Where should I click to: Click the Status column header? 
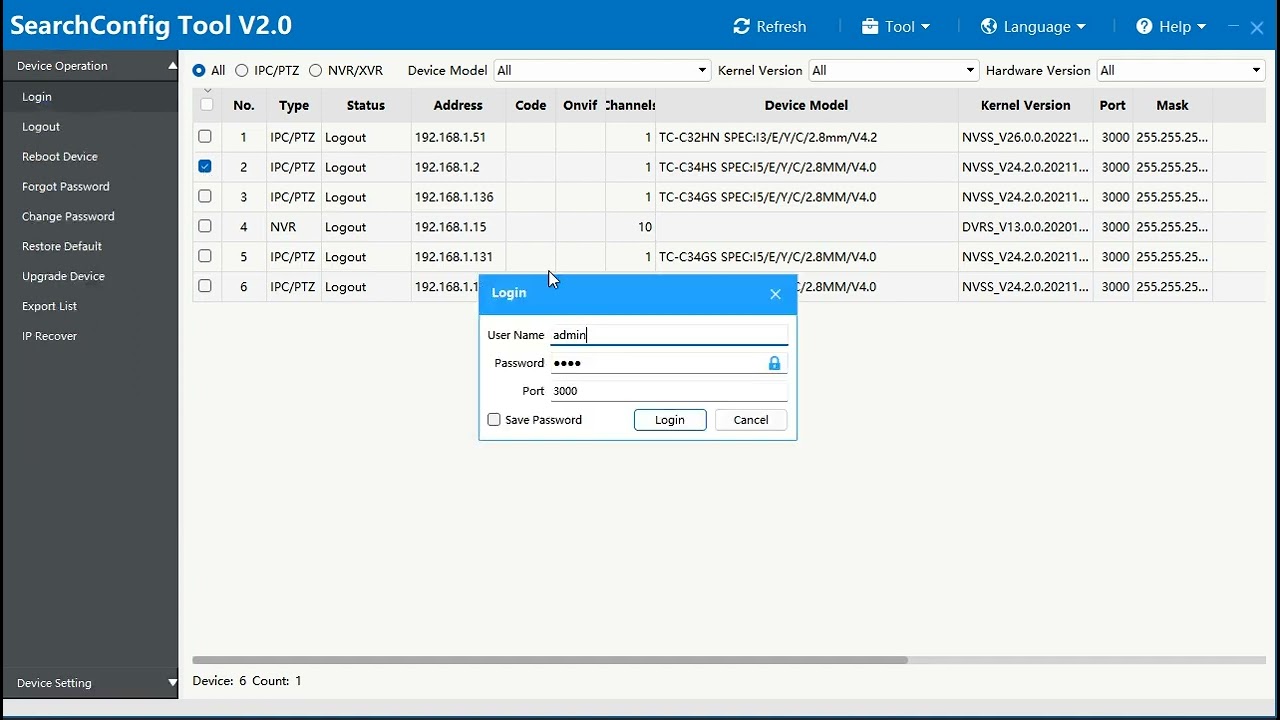pyautogui.click(x=366, y=105)
